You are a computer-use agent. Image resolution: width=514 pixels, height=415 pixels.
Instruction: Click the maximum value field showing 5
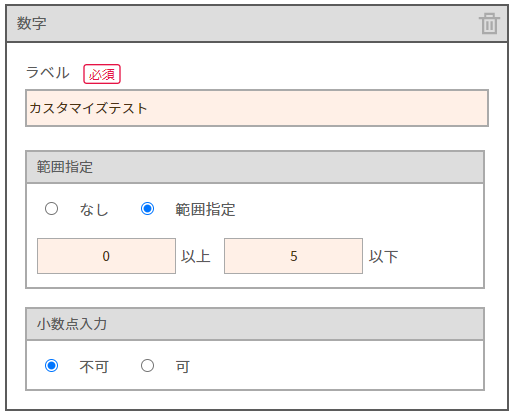(x=293, y=256)
